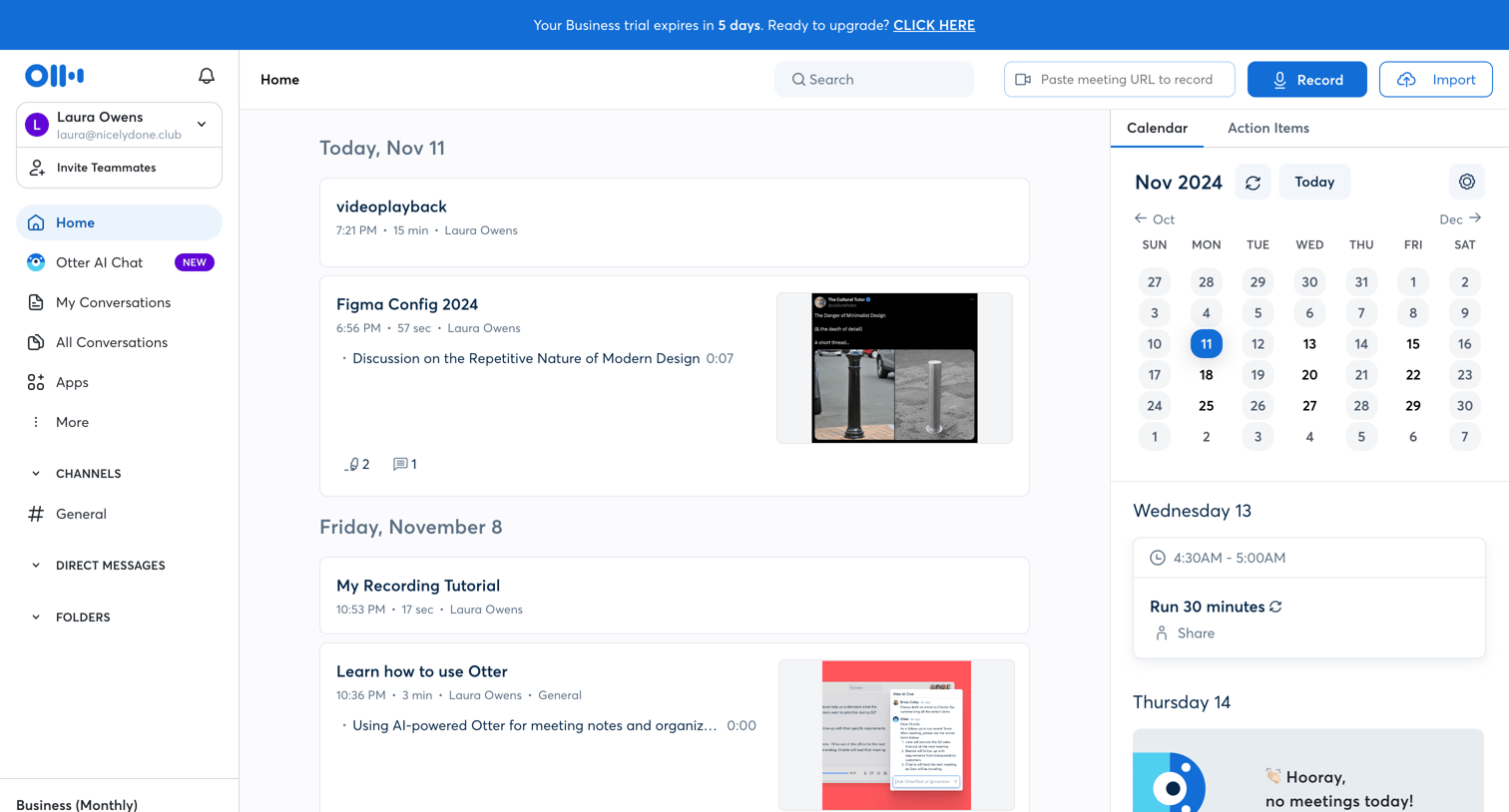Viewport: 1509px width, 812px height.
Task: Click the highlights count icon on Figma Config
Action: coord(352,464)
